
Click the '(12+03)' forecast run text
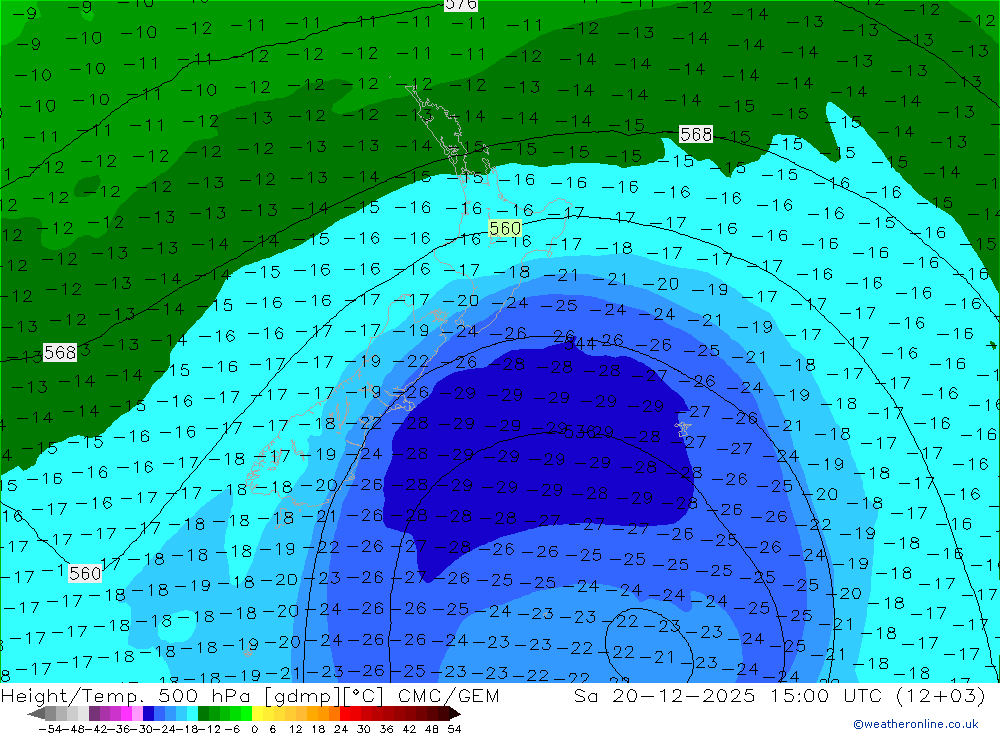pos(941,696)
